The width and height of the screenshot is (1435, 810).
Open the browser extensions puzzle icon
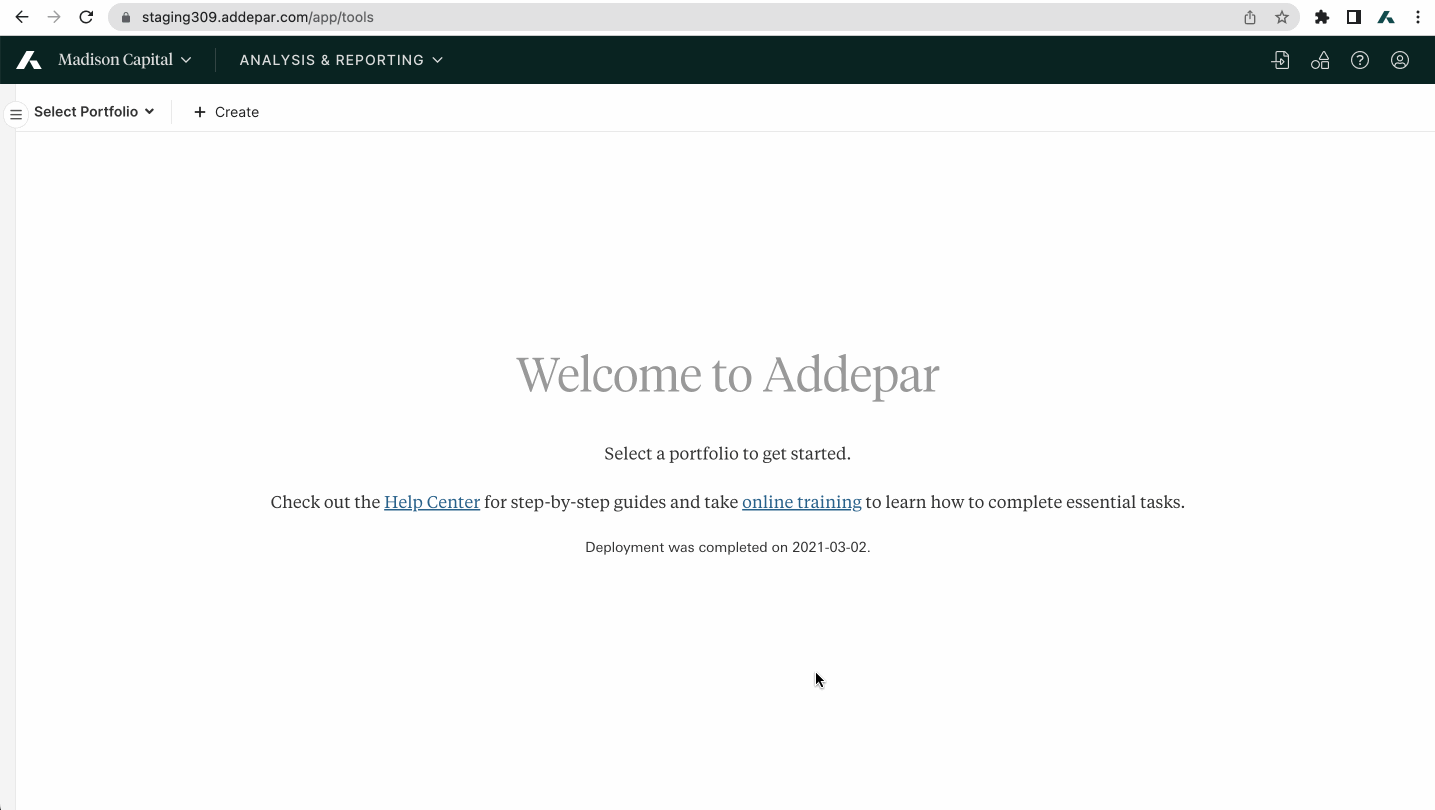(1322, 17)
